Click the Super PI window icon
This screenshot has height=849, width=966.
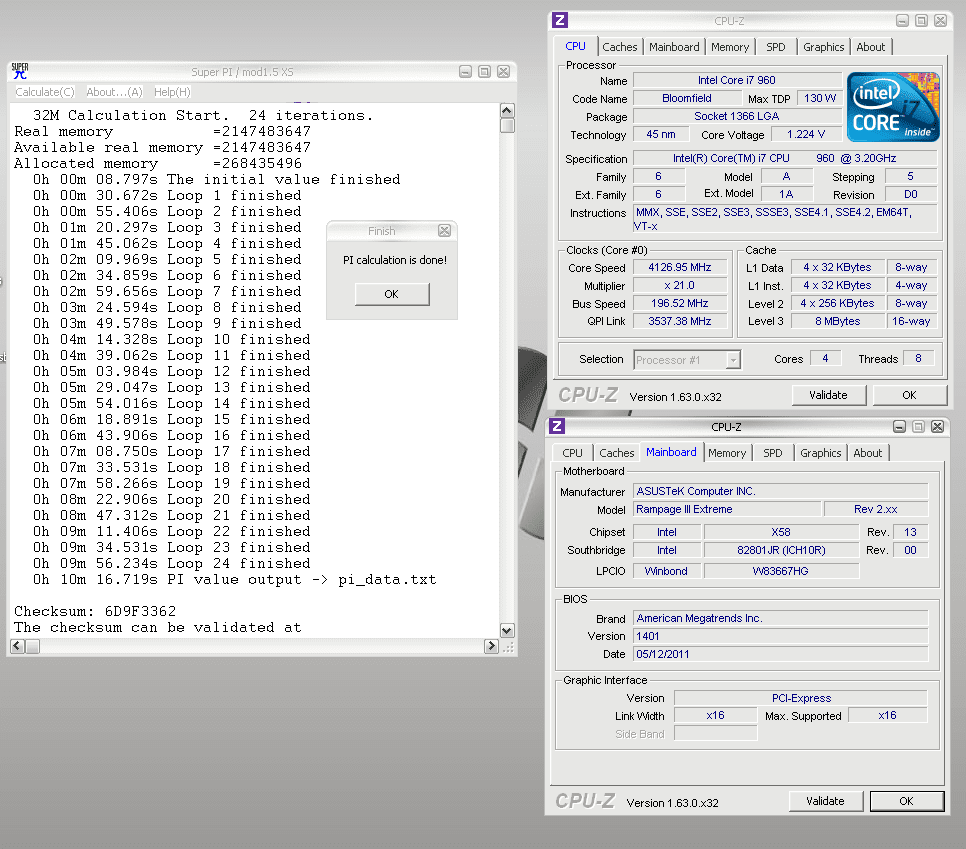[x=20, y=71]
